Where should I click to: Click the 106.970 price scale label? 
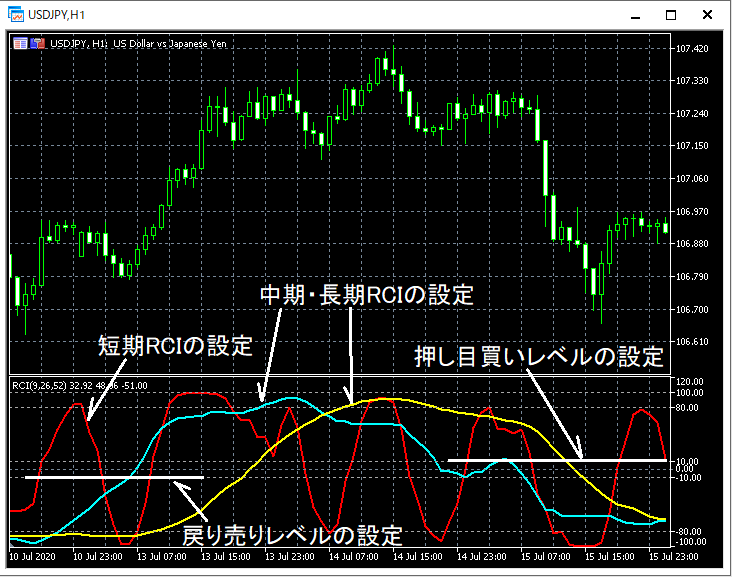coord(692,212)
